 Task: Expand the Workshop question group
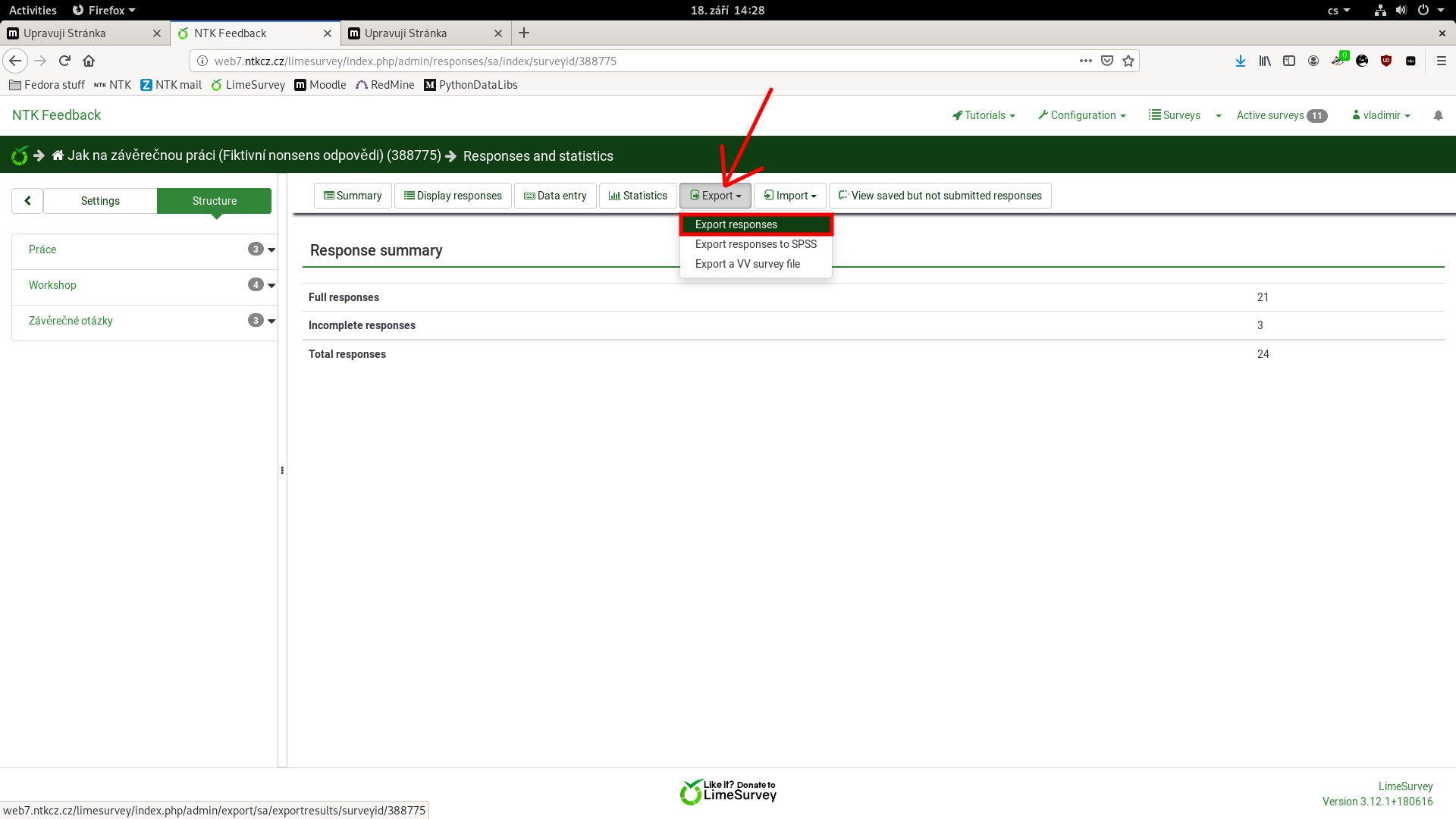271,285
